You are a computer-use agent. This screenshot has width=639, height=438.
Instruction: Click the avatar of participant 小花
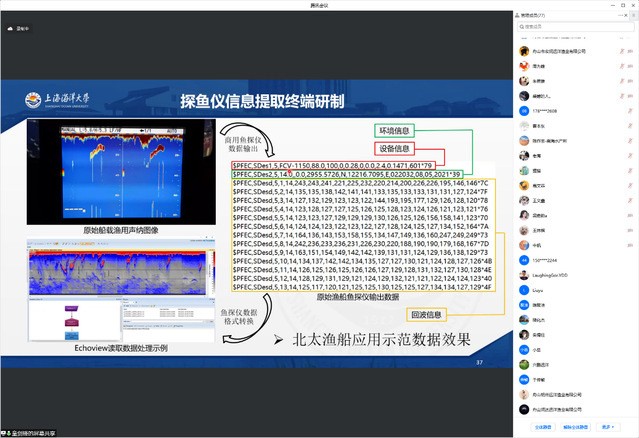[x=523, y=350]
